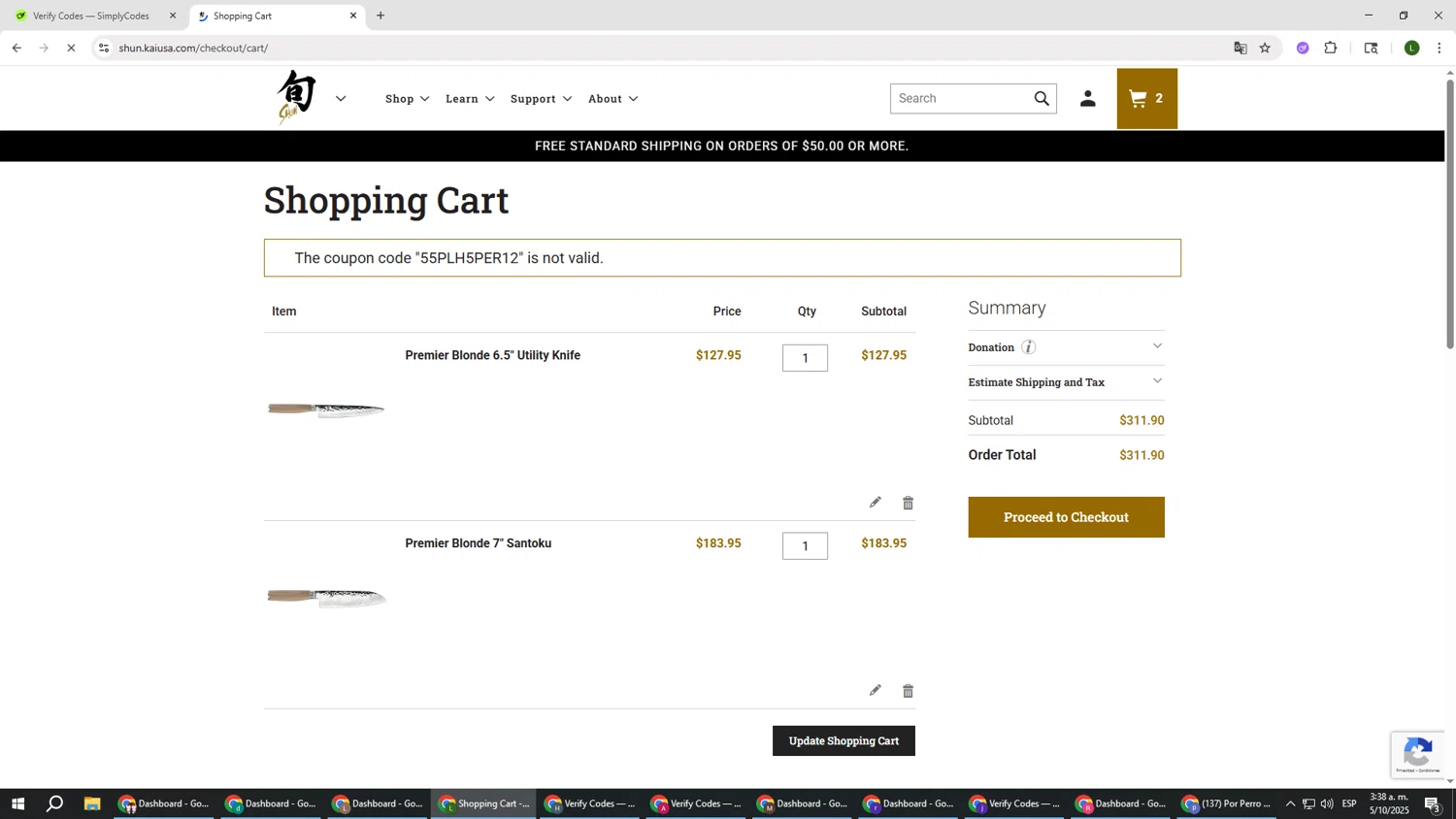Switch to Verify Codes SimplyCodes tab
Image resolution: width=1456 pixels, height=819 pixels.
click(x=90, y=16)
